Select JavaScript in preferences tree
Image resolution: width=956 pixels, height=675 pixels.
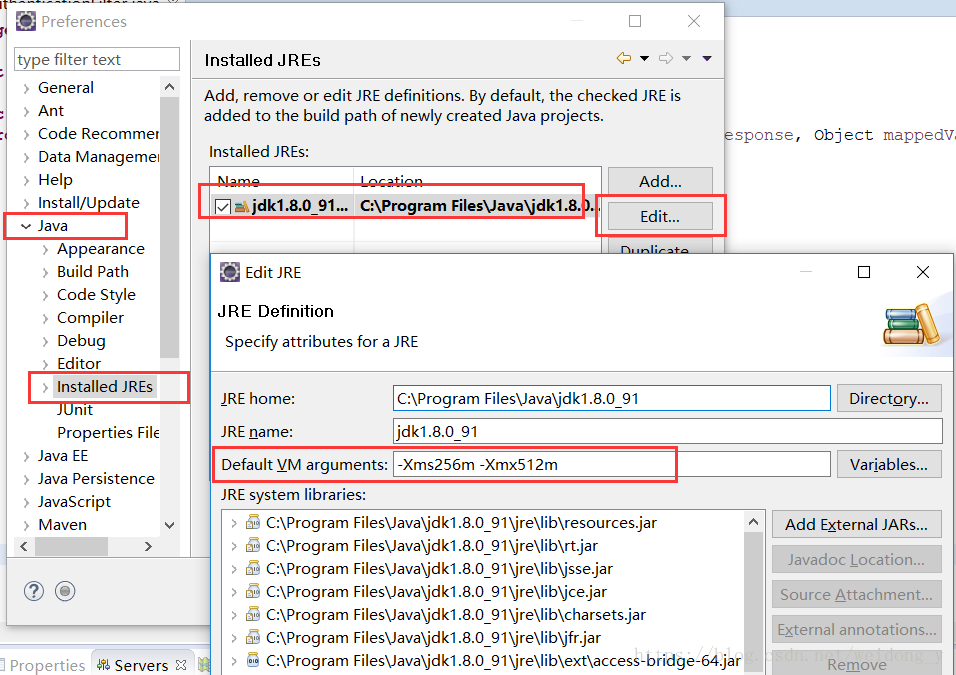(x=74, y=502)
